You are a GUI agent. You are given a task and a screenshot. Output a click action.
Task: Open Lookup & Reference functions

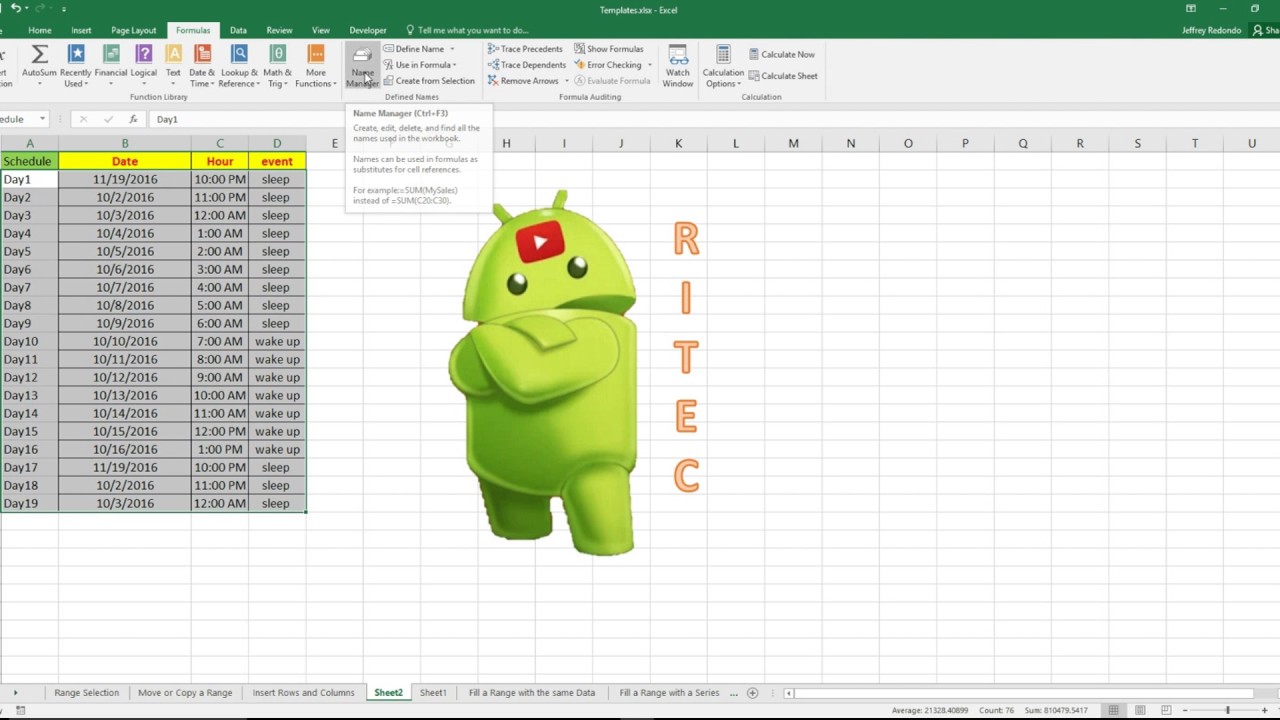[240, 65]
